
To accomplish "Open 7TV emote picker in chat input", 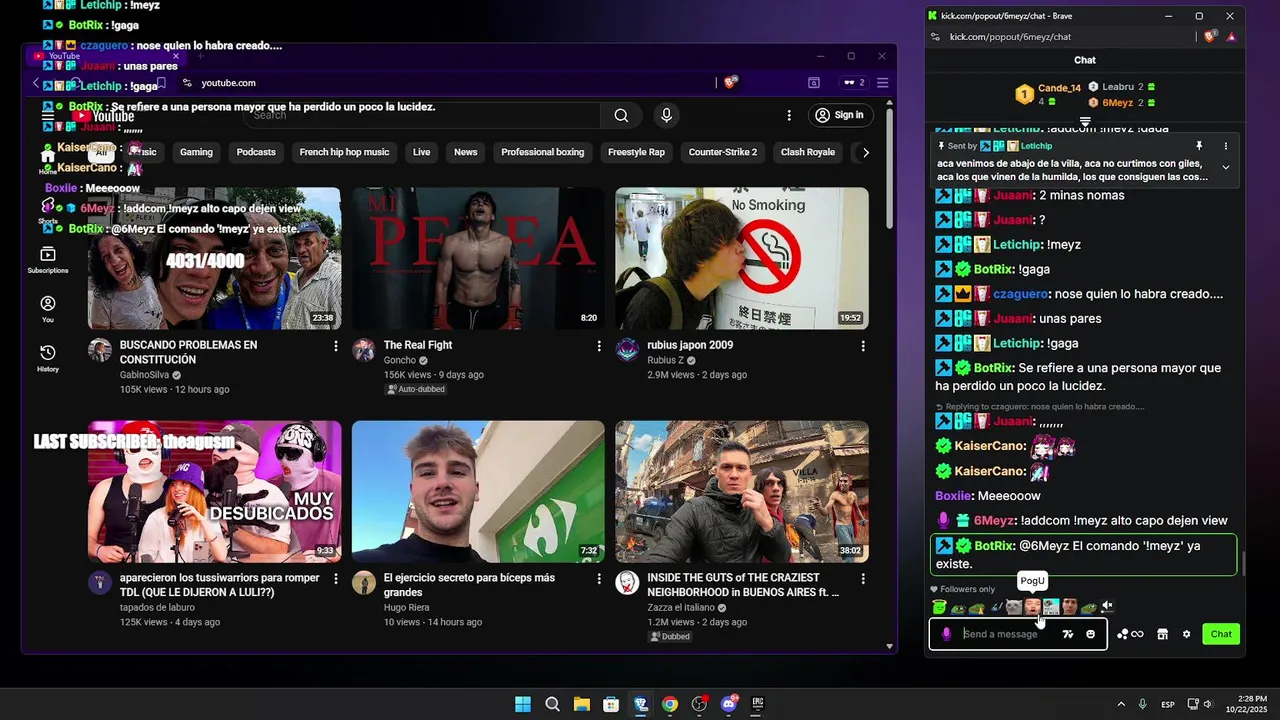I will pyautogui.click(x=1068, y=634).
